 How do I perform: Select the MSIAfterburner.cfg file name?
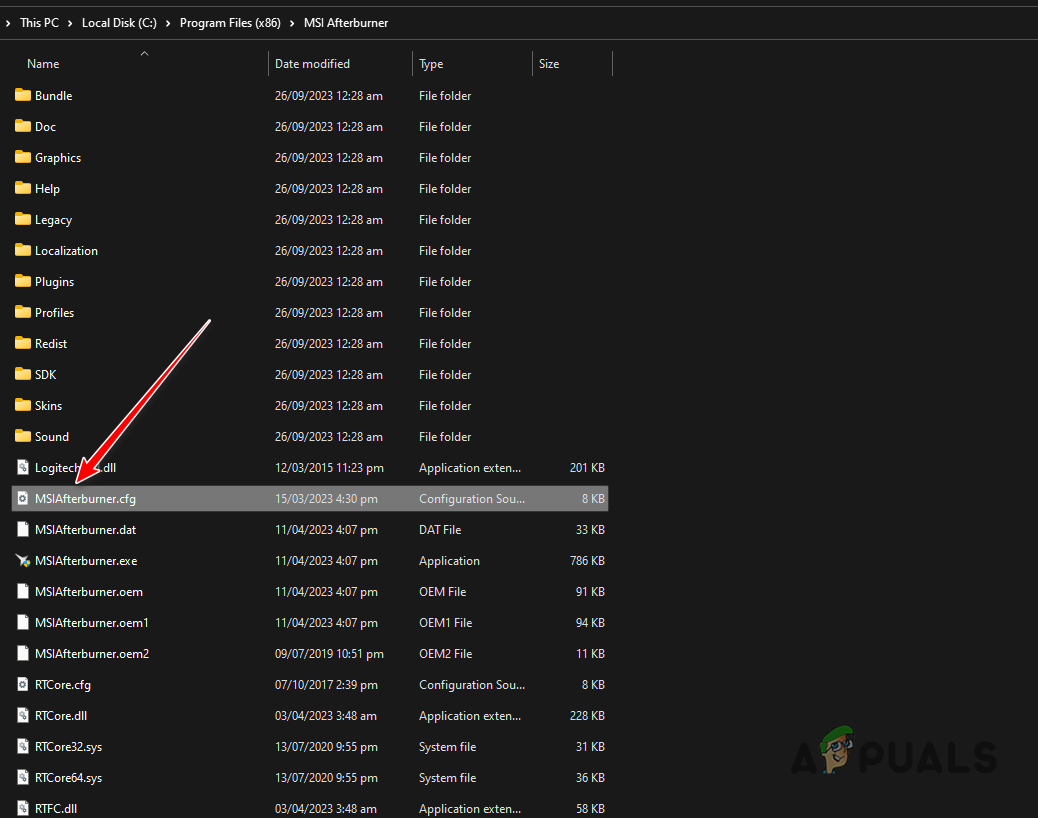(x=85, y=498)
